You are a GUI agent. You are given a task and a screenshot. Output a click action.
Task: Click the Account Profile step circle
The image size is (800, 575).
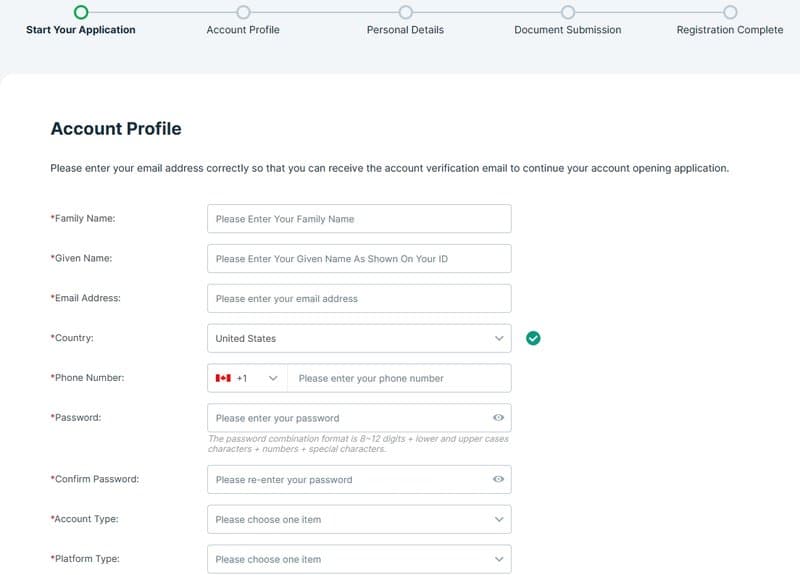(243, 12)
